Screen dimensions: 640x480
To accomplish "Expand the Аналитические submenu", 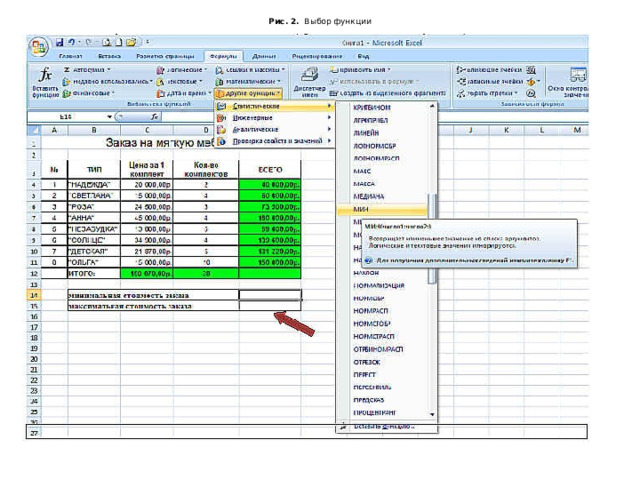I will [x=275, y=129].
